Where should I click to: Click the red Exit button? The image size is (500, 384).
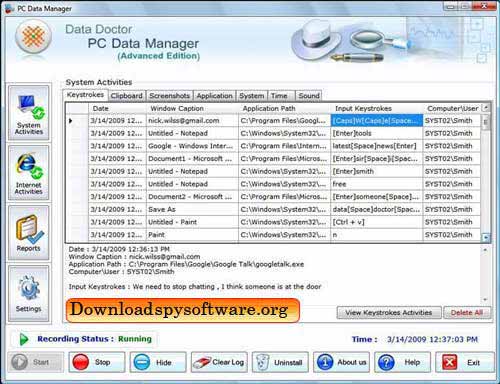coord(465,362)
